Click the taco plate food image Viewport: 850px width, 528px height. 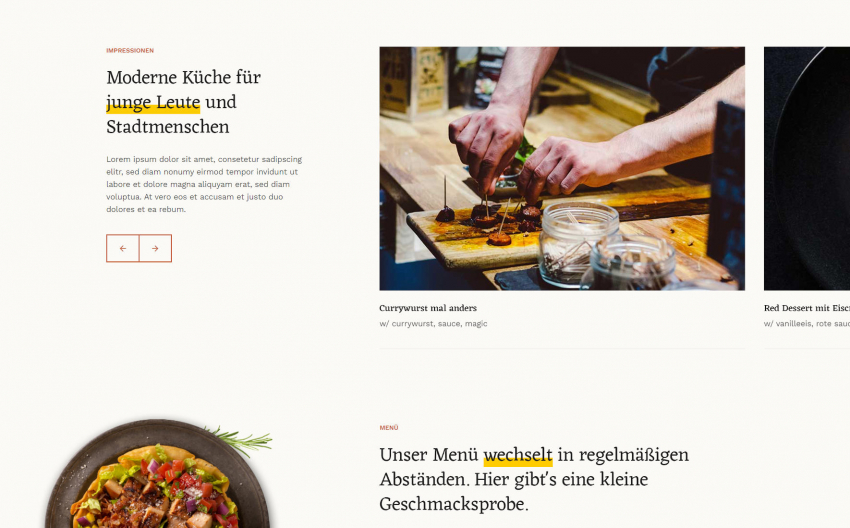coord(157,474)
